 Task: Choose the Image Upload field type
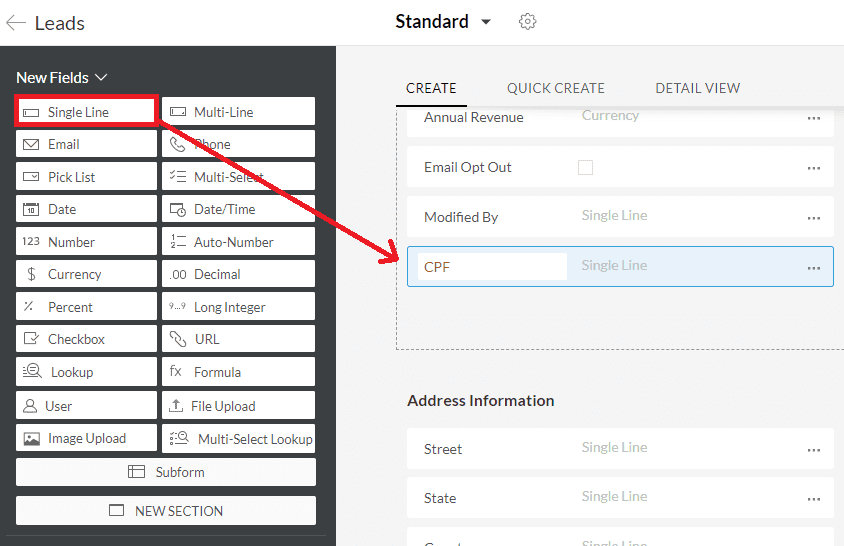[x=86, y=438]
